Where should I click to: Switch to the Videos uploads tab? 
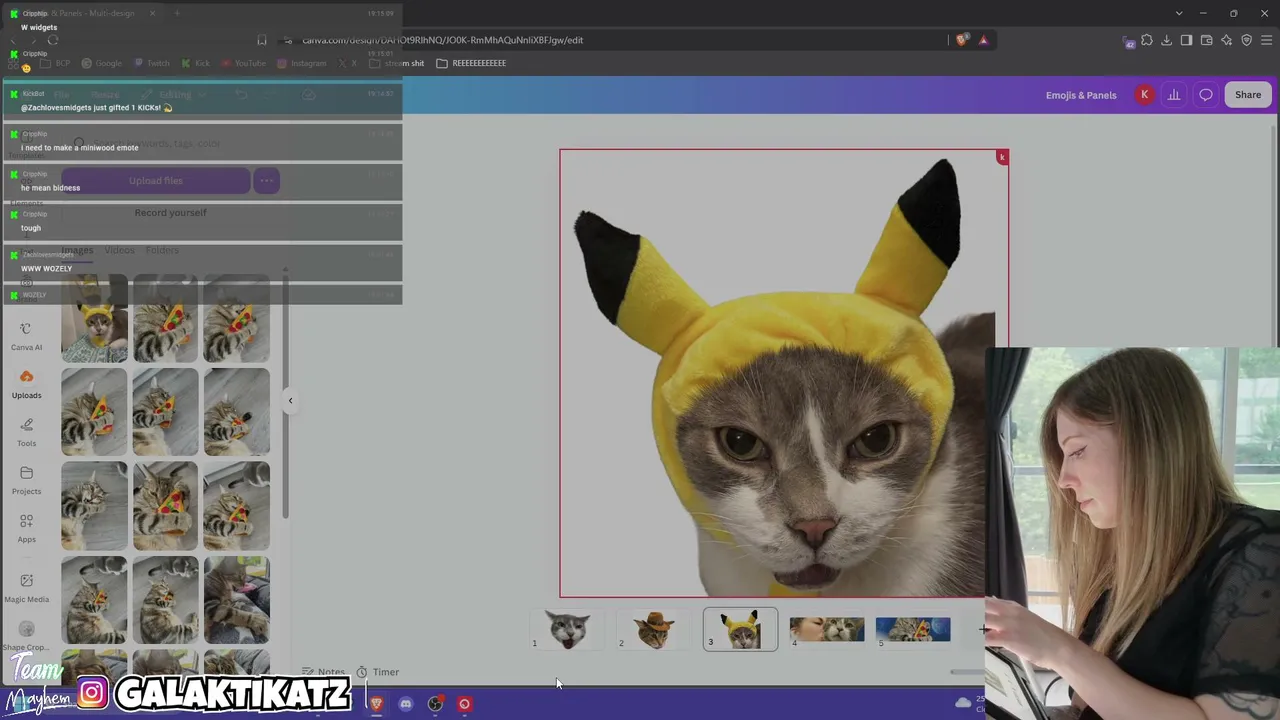[x=119, y=250]
